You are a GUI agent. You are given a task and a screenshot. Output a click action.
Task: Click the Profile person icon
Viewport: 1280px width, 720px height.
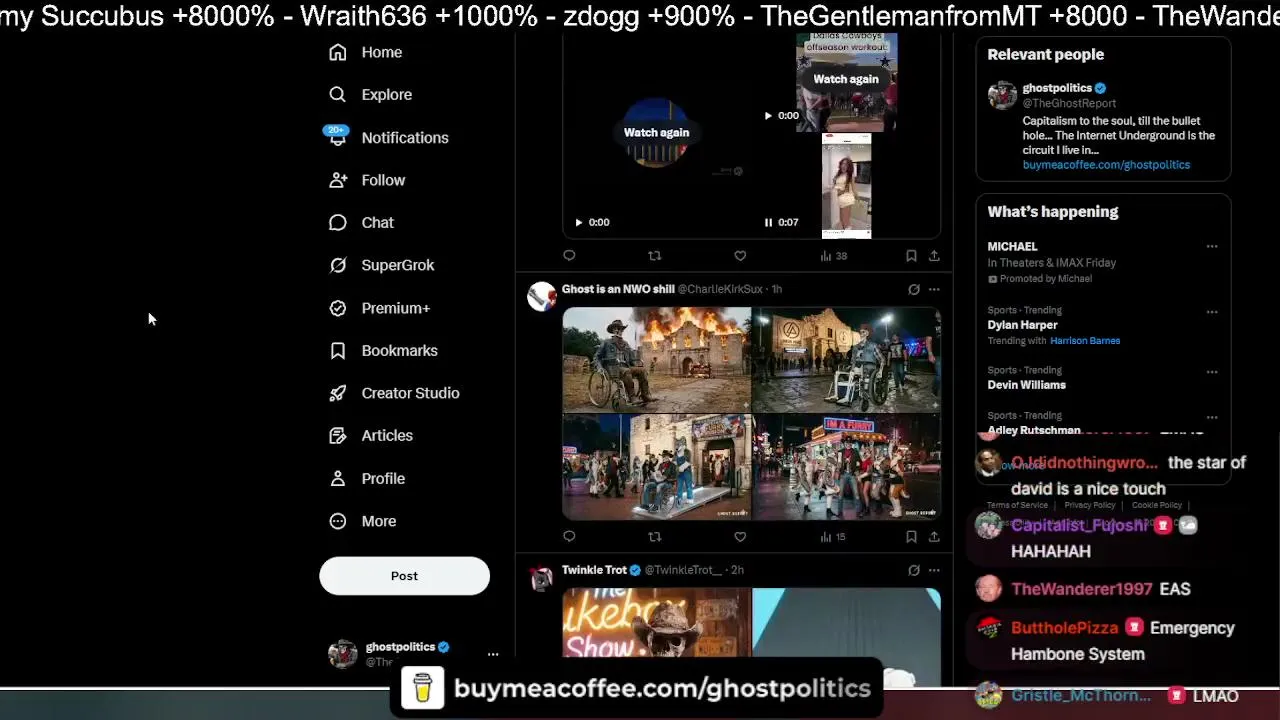click(x=338, y=478)
